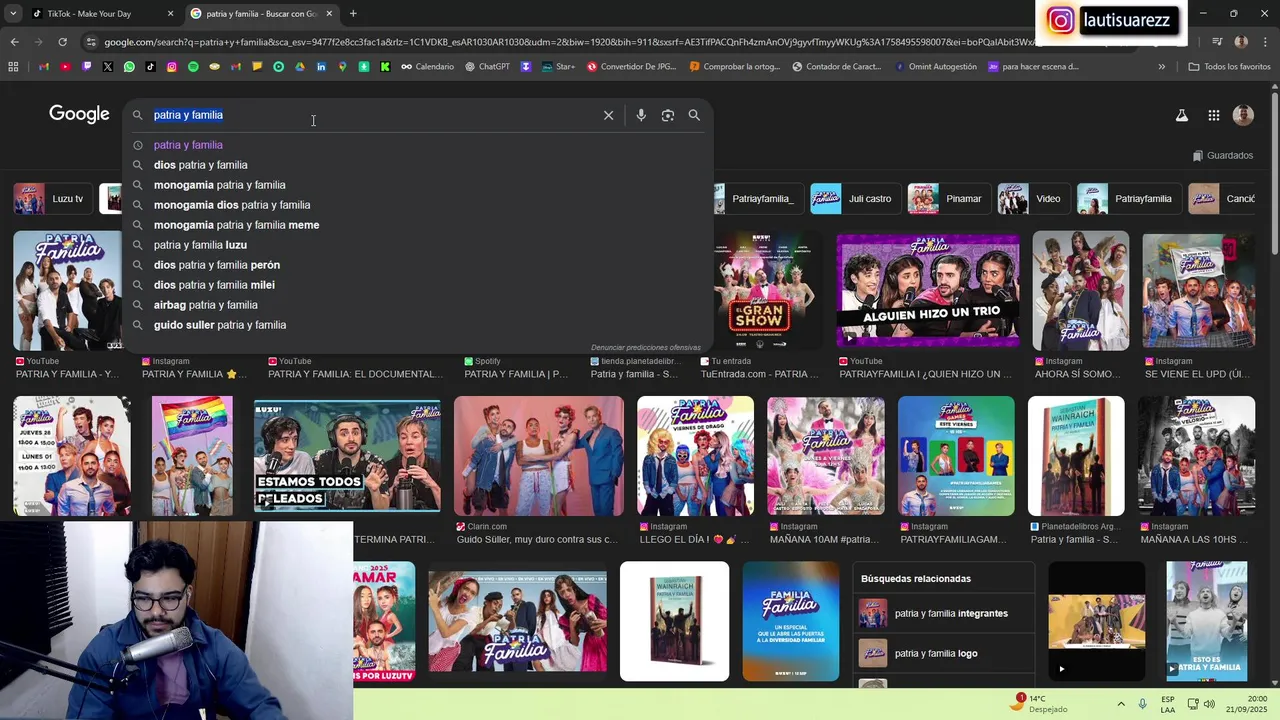
Task: Open ChatGPT bookmark
Action: (487, 67)
